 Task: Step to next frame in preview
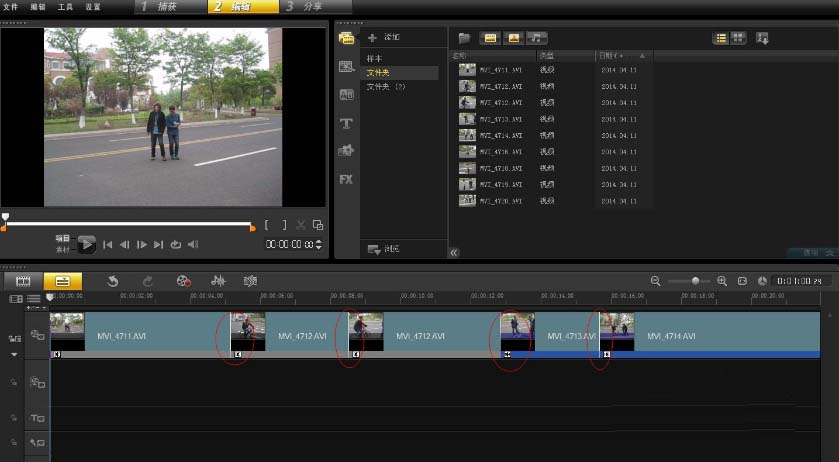142,245
